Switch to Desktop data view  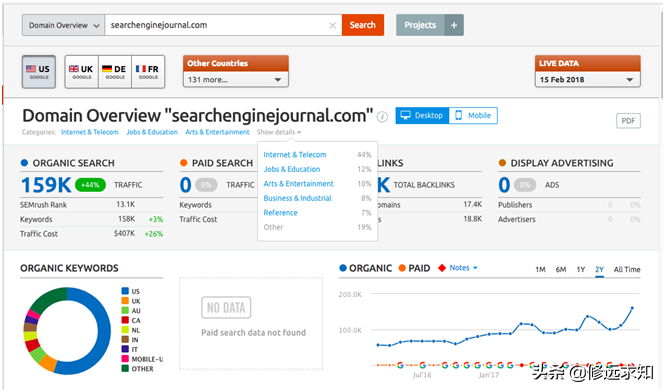coord(422,115)
